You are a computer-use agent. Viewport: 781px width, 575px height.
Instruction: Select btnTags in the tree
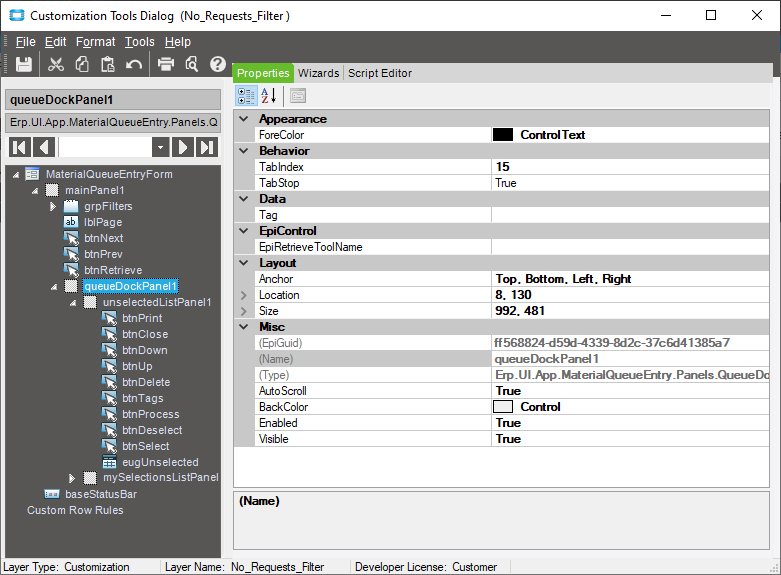pyautogui.click(x=142, y=398)
